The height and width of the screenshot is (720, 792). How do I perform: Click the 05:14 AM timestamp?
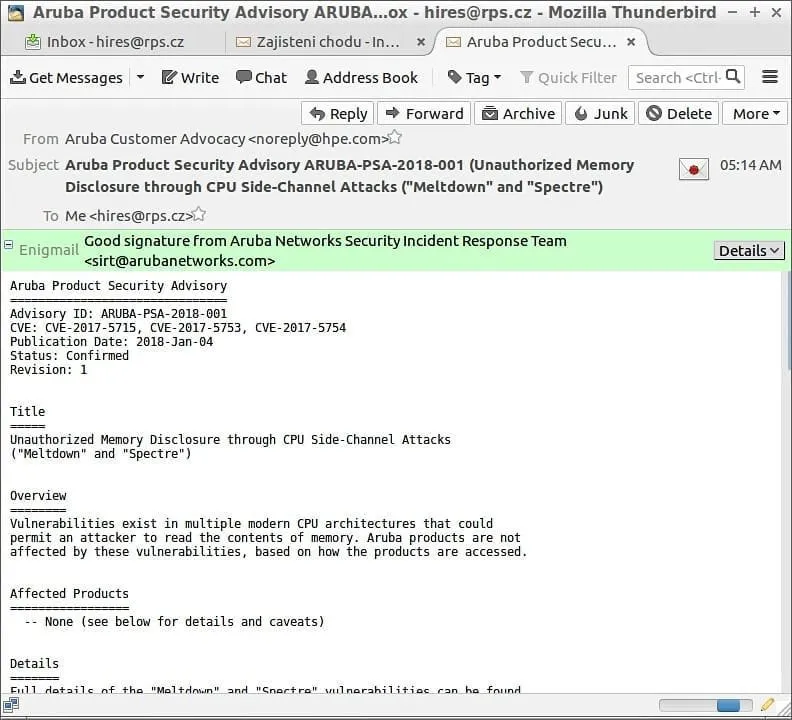[x=751, y=165]
